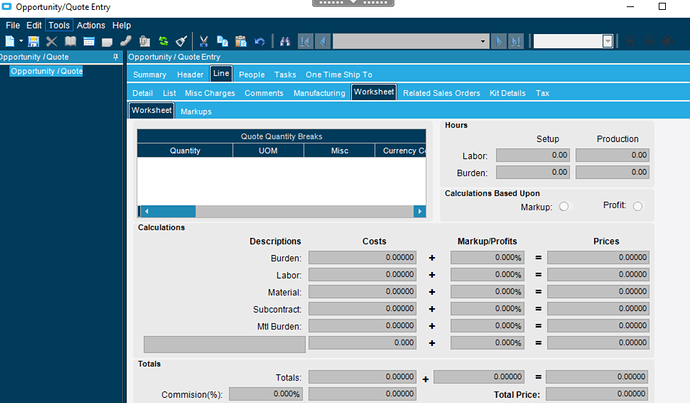Click the Burden Production hours field
The height and width of the screenshot is (403, 690).
[x=612, y=172]
